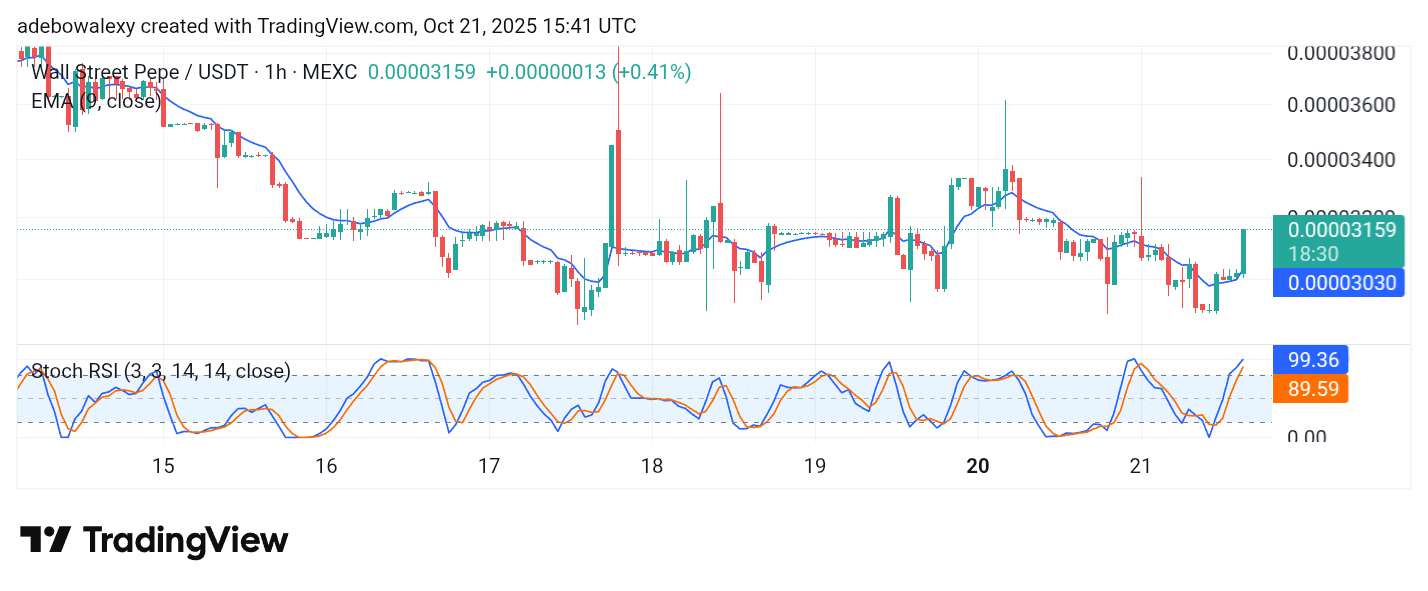Select the EMA (9, close) indicator legend
Viewport: 1428px width, 591px height.
(x=96, y=101)
